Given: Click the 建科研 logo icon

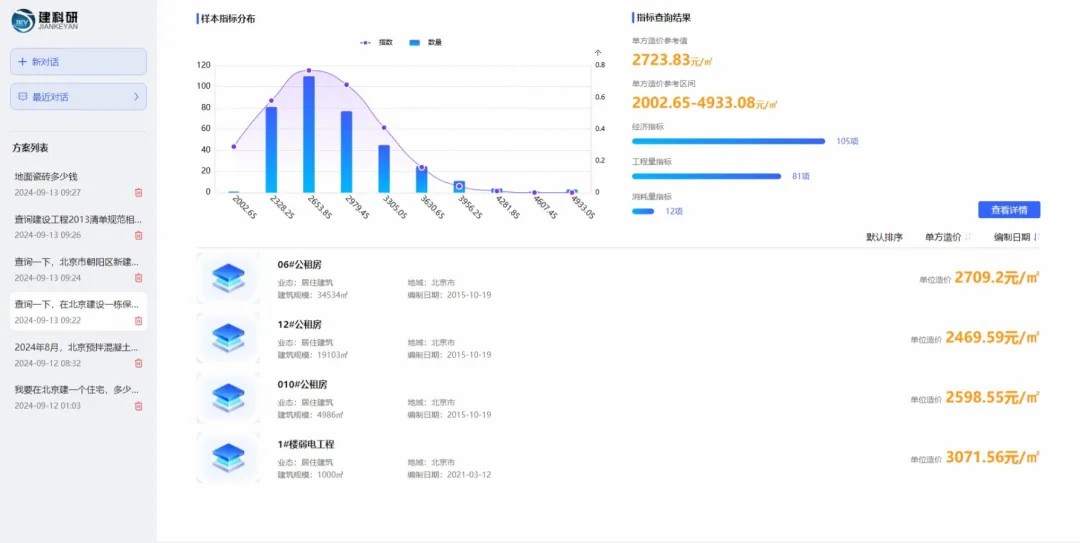Looking at the screenshot, I should pos(23,21).
